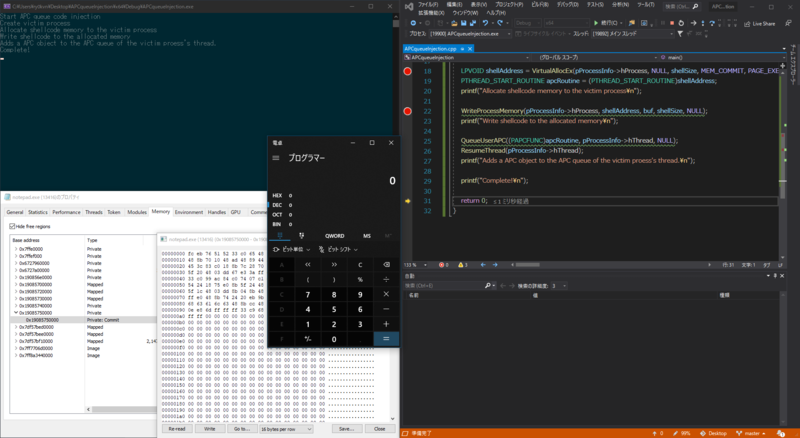Click the memory list horizontal scrollbar
Image resolution: width=800 pixels, height=438 pixels.
tap(121, 409)
